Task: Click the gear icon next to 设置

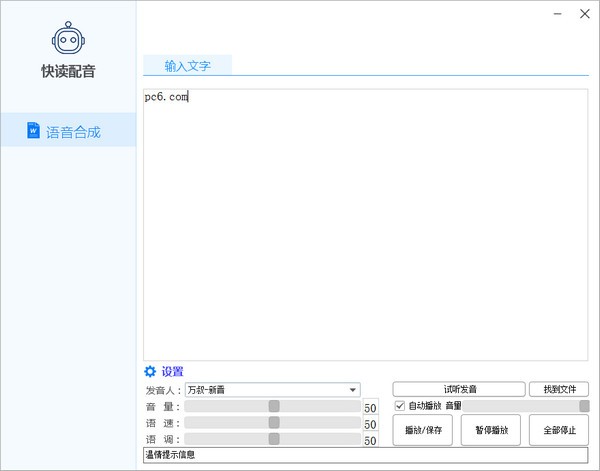Action: [x=151, y=371]
